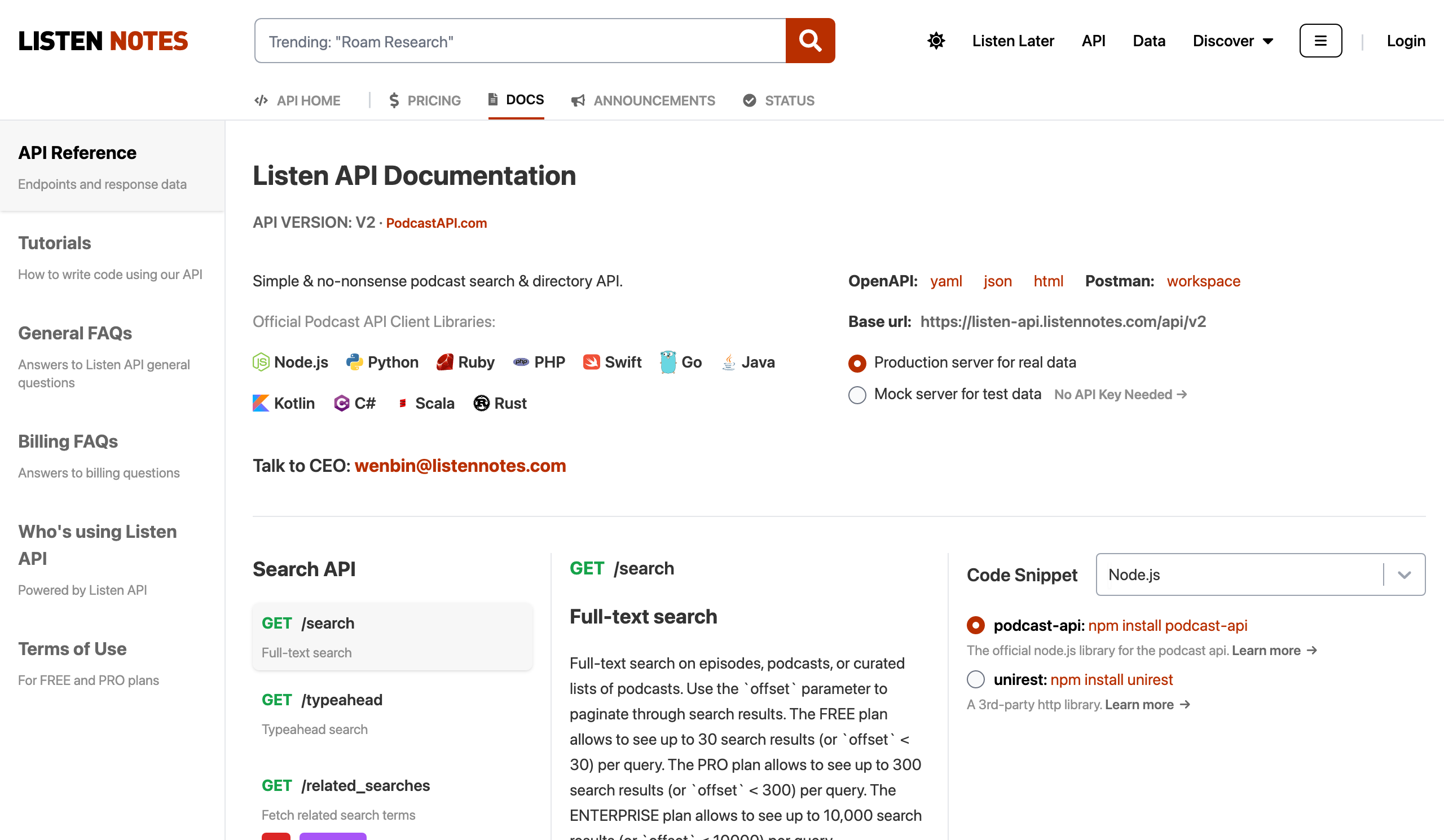1444x840 pixels.
Task: Toggle the sun theme icon
Action: (936, 41)
